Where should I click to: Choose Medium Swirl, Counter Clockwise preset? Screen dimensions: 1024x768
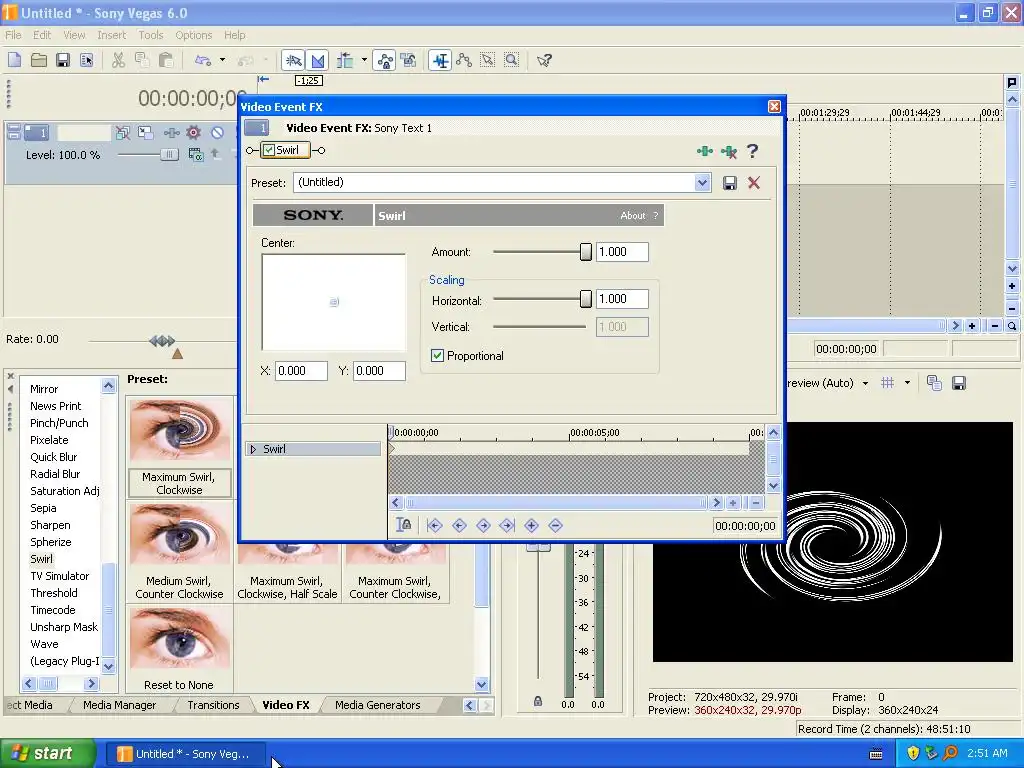pyautogui.click(x=179, y=551)
